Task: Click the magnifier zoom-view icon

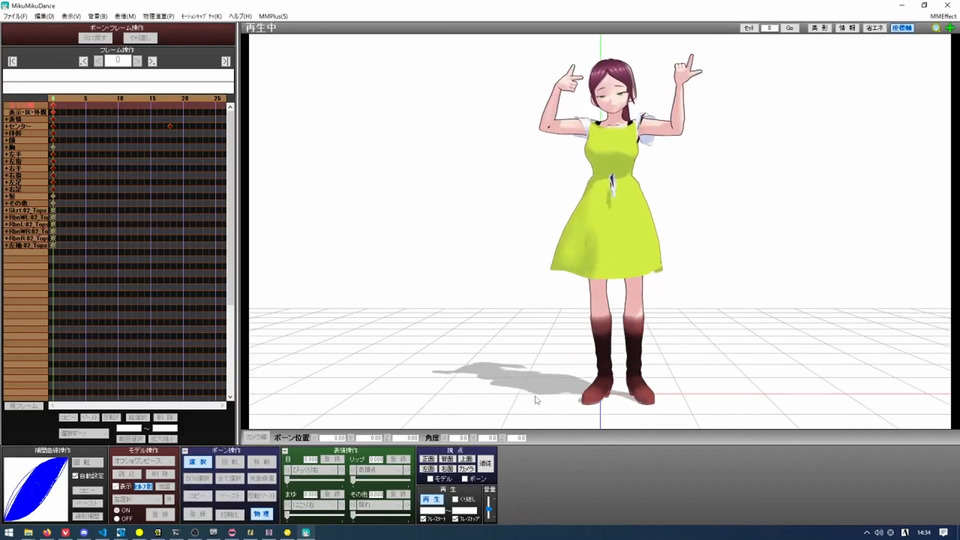Action: point(936,28)
